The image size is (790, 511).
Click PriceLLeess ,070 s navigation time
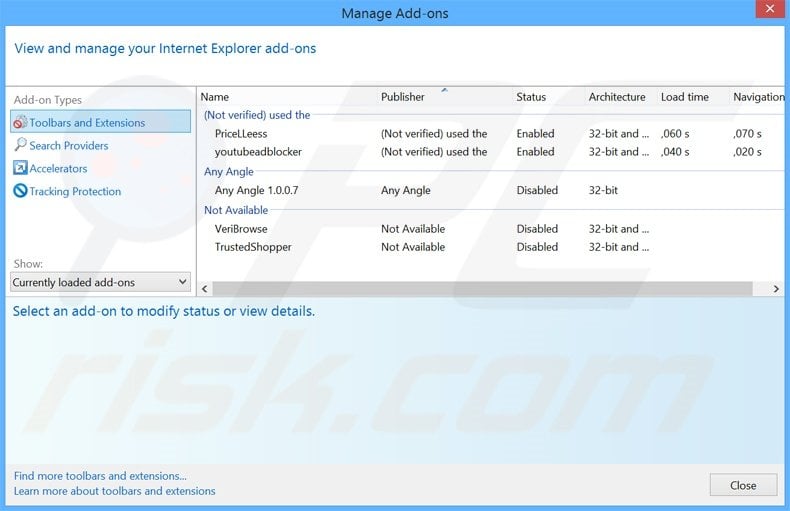pos(747,134)
